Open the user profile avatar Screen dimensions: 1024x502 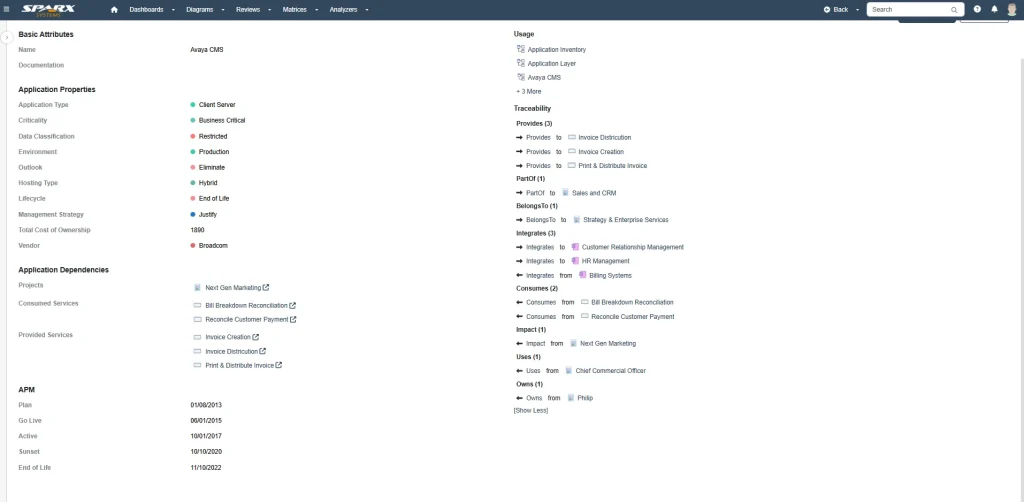tap(1012, 10)
